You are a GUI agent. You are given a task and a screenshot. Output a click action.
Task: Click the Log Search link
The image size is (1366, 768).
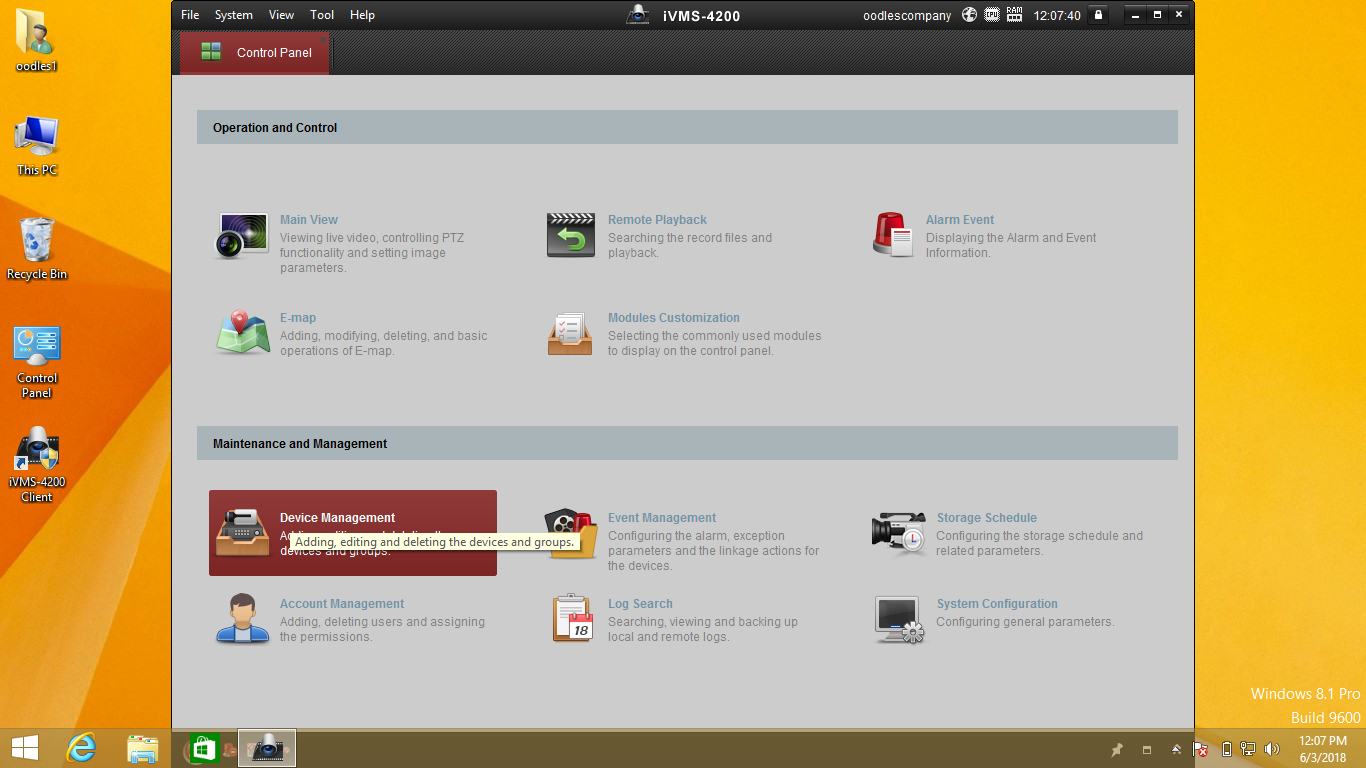tap(640, 604)
